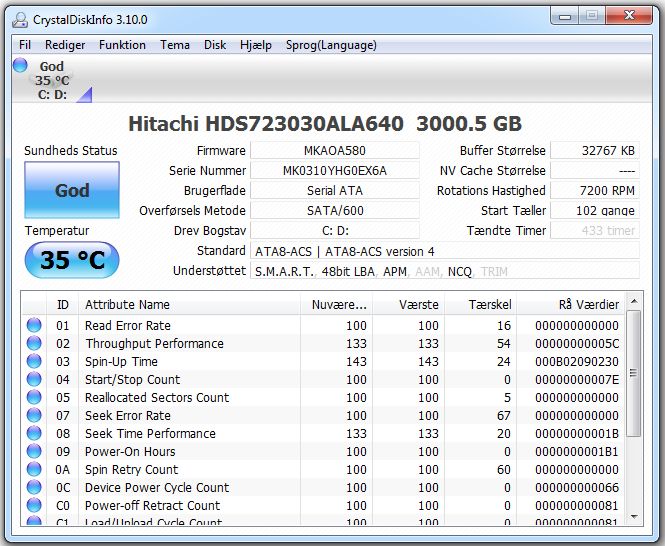This screenshot has height=546, width=665.
Task: Open the Sprog(Language) menu
Action: [330, 45]
